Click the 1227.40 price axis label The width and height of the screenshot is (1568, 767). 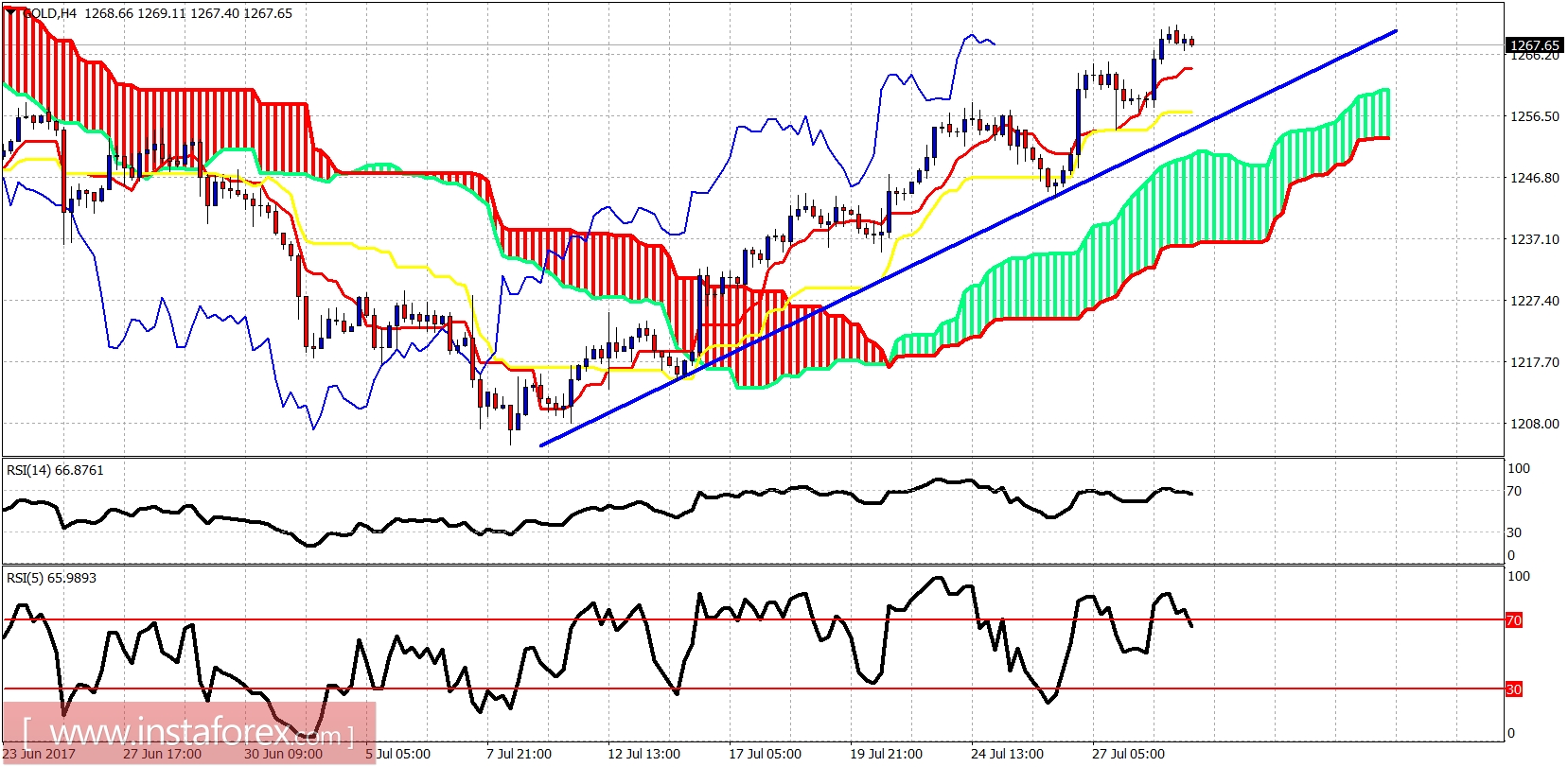pos(1534,301)
